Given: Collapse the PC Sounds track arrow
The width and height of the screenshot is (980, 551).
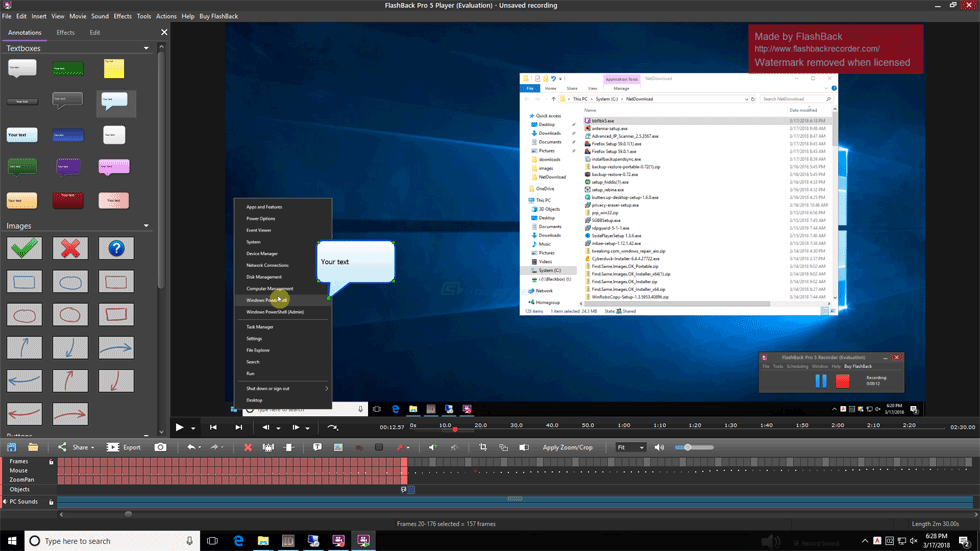Looking at the screenshot, I should (x=4, y=501).
